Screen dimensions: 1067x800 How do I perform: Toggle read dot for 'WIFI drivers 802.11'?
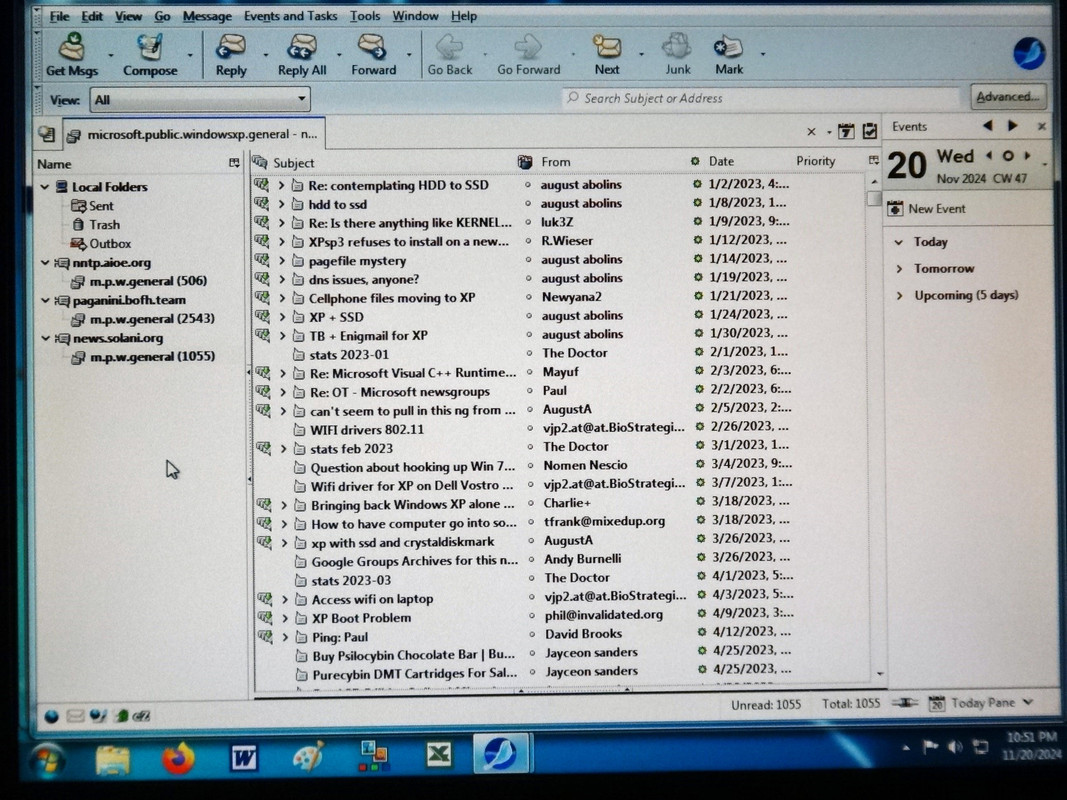pyautogui.click(x=530, y=428)
